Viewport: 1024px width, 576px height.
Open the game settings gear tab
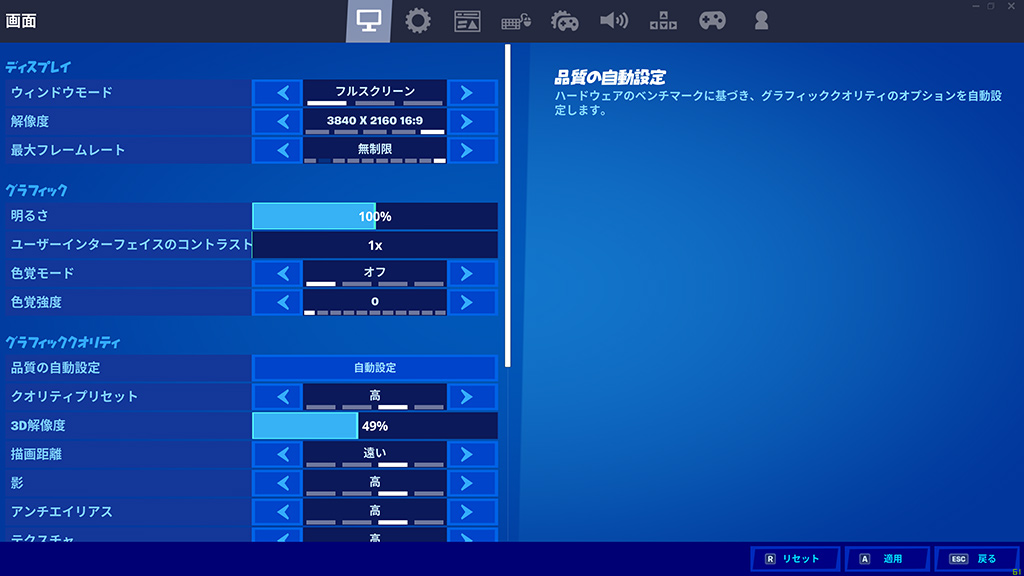pyautogui.click(x=418, y=21)
